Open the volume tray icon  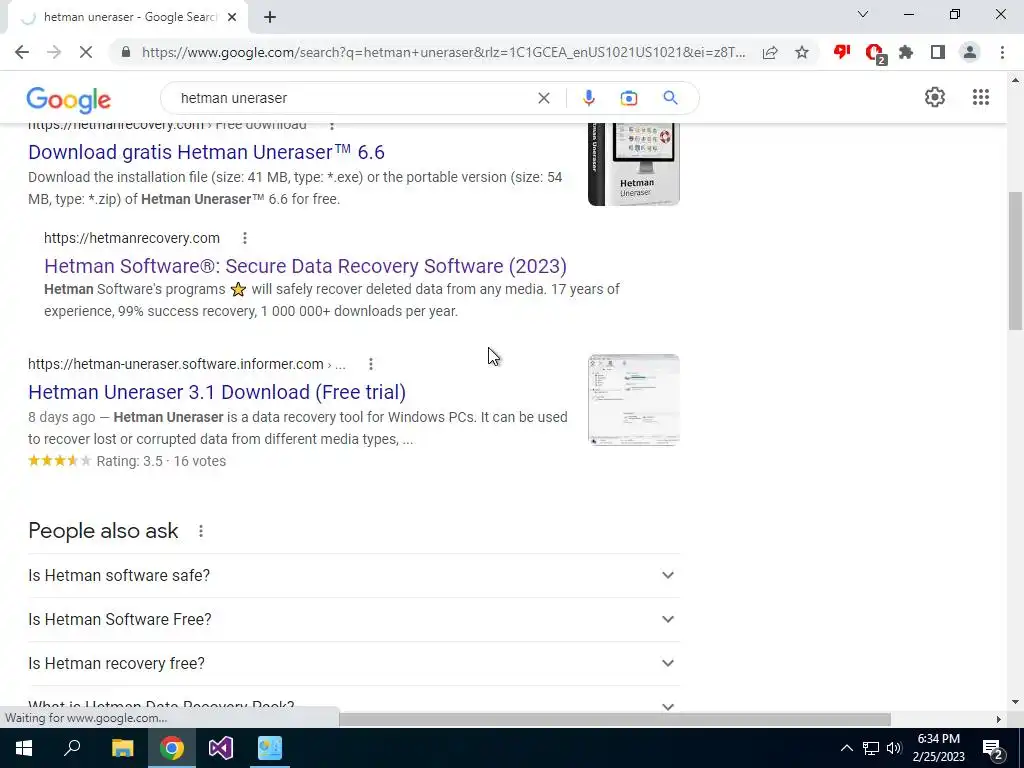(x=894, y=748)
